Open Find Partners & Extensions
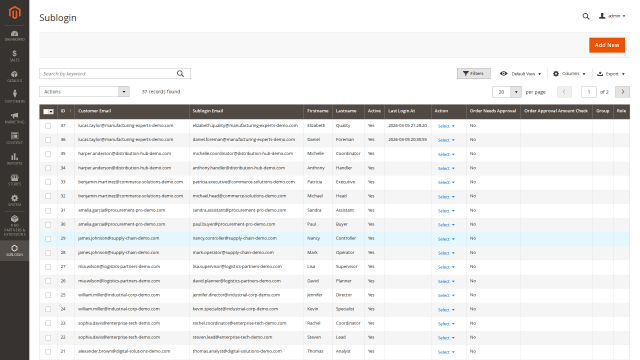This screenshot has height=360, width=640. [14, 226]
